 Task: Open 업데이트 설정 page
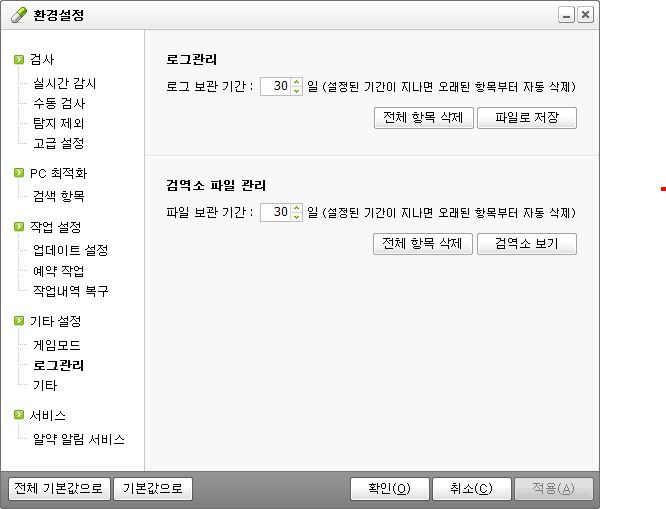[x=71, y=250]
